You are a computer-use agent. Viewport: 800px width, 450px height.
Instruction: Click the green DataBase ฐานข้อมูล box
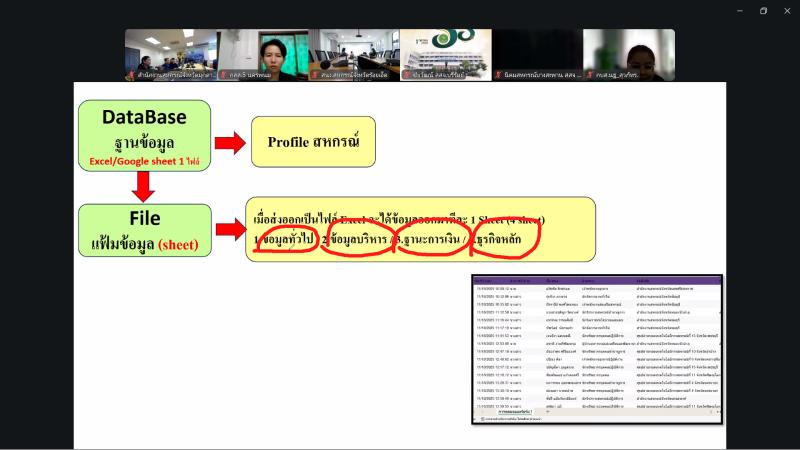point(146,133)
